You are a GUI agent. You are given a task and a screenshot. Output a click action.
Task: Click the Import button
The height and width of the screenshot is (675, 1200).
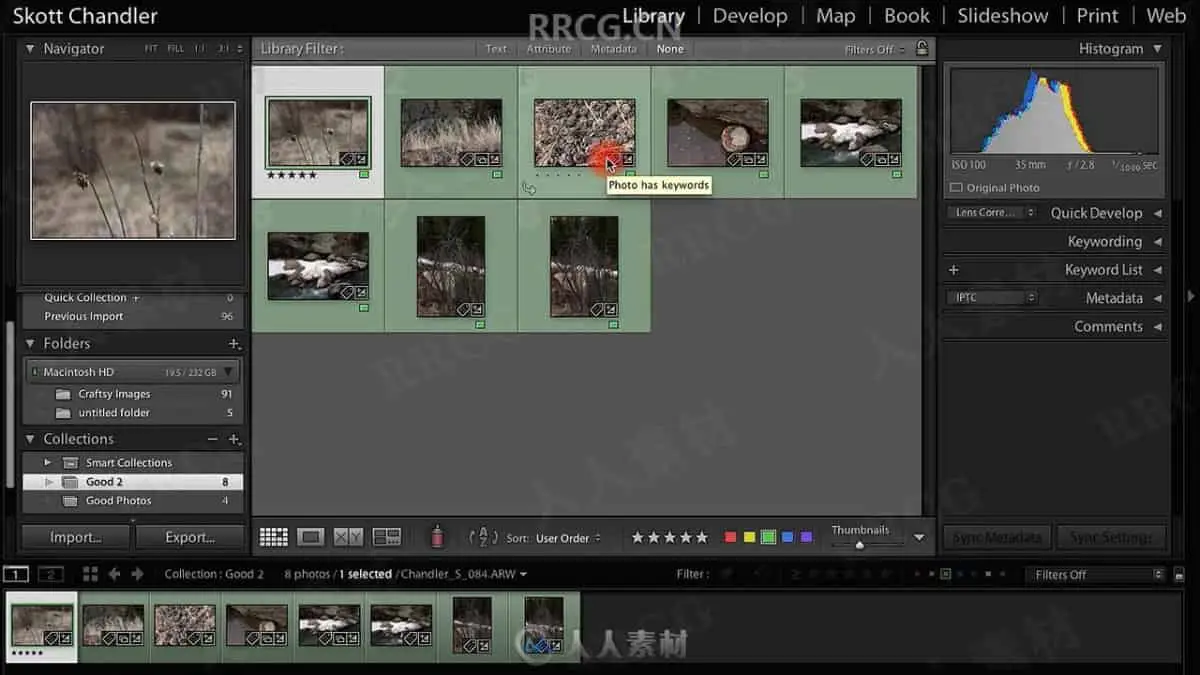[76, 537]
